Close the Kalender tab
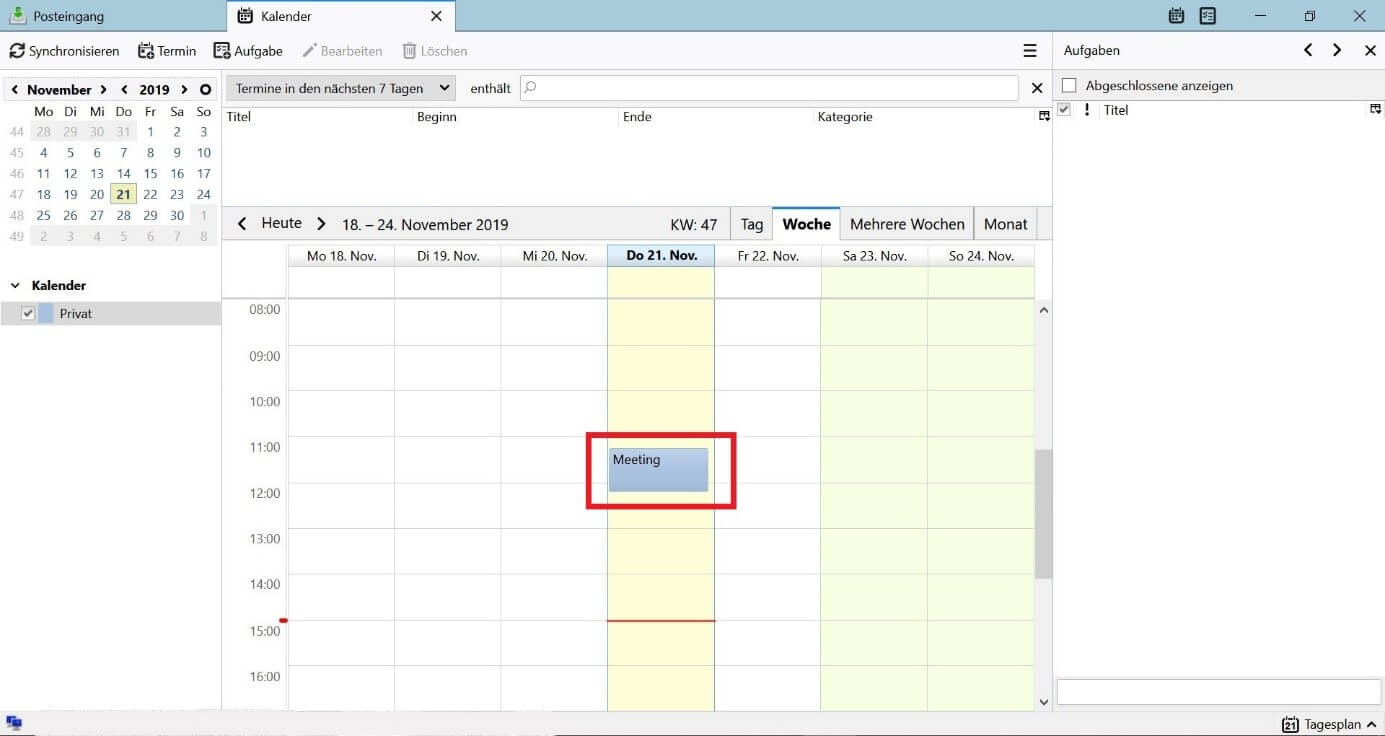This screenshot has height=736, width=1385. point(436,16)
